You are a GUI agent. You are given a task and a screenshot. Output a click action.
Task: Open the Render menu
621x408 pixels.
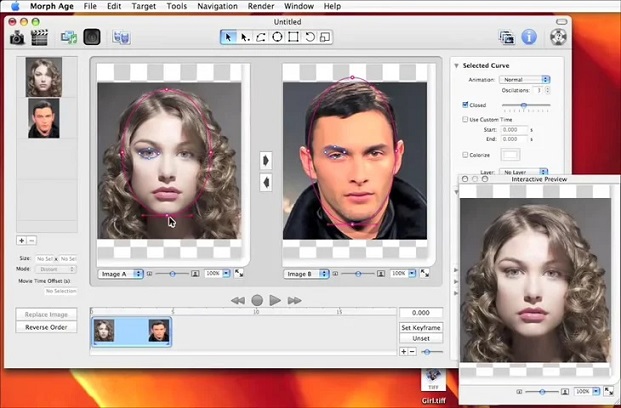pos(261,6)
